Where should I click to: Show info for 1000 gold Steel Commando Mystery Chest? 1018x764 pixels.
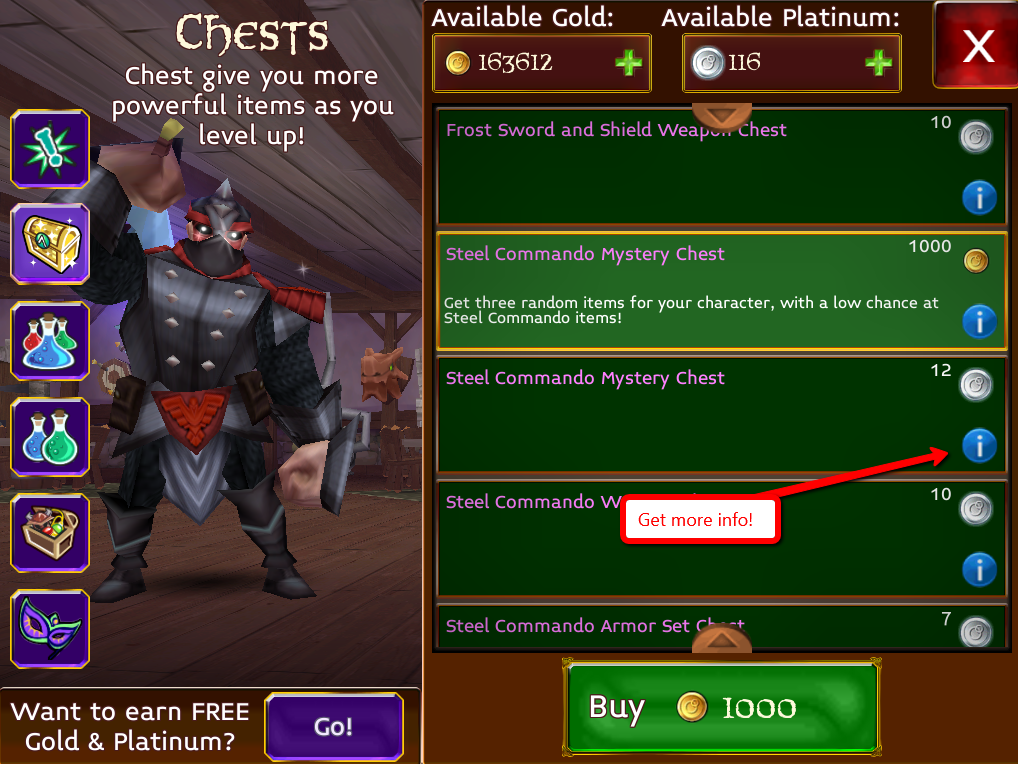pyautogui.click(x=979, y=321)
